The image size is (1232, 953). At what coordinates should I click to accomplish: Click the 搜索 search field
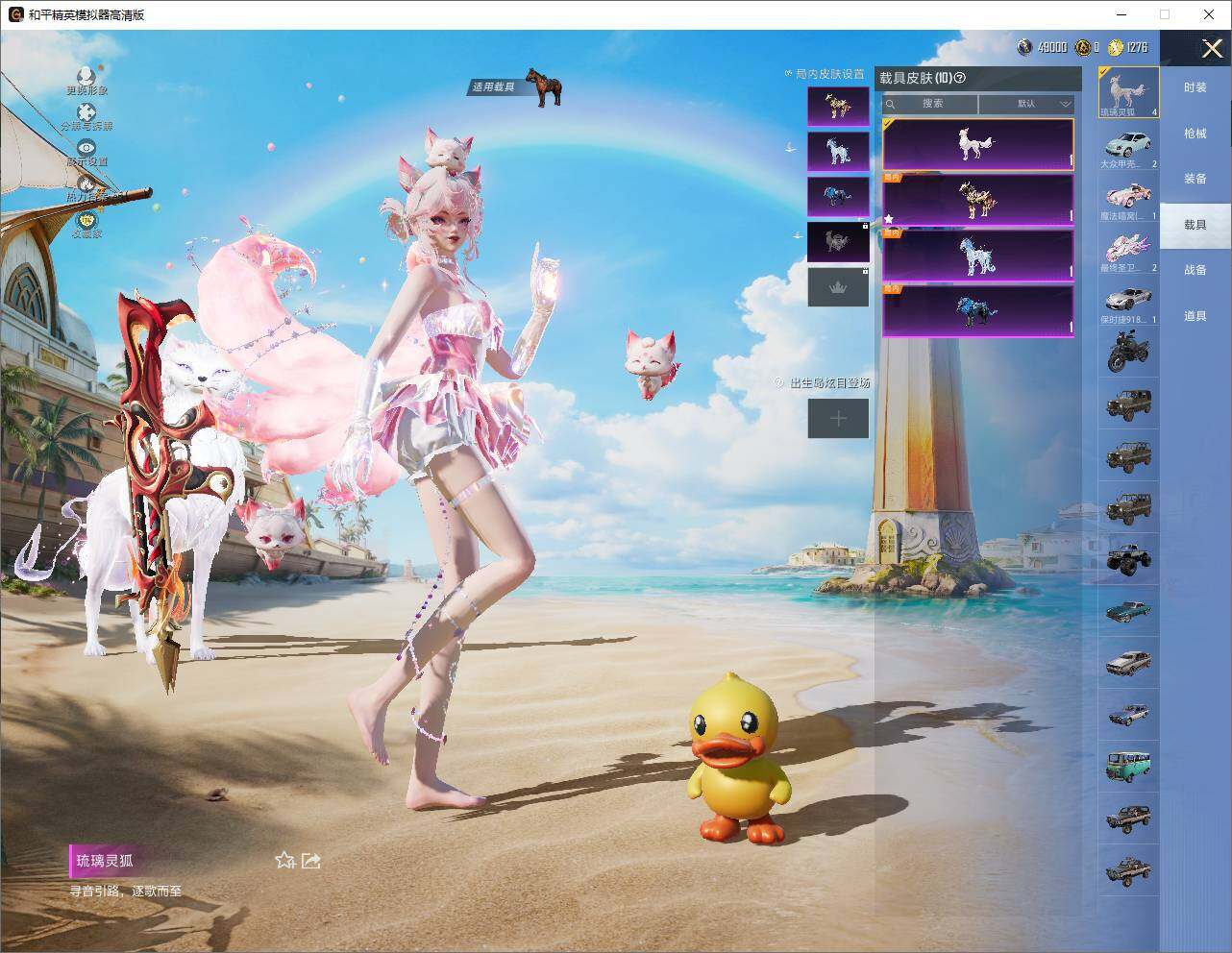click(931, 104)
